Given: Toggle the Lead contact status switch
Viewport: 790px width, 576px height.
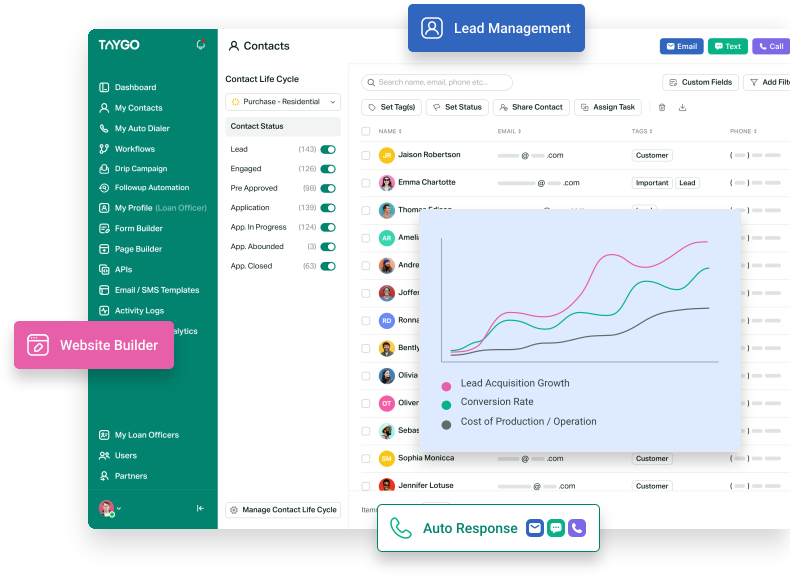Looking at the screenshot, I should 327,149.
